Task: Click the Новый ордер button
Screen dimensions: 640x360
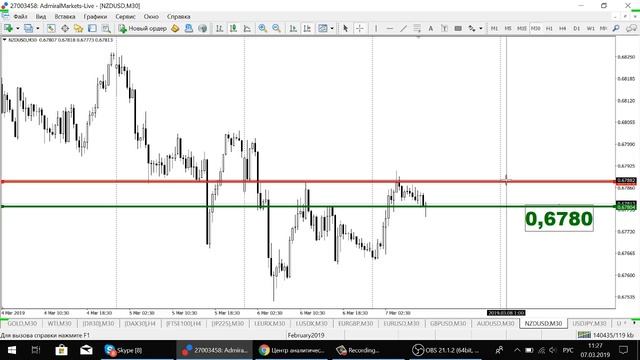Action: pyautogui.click(x=142, y=28)
